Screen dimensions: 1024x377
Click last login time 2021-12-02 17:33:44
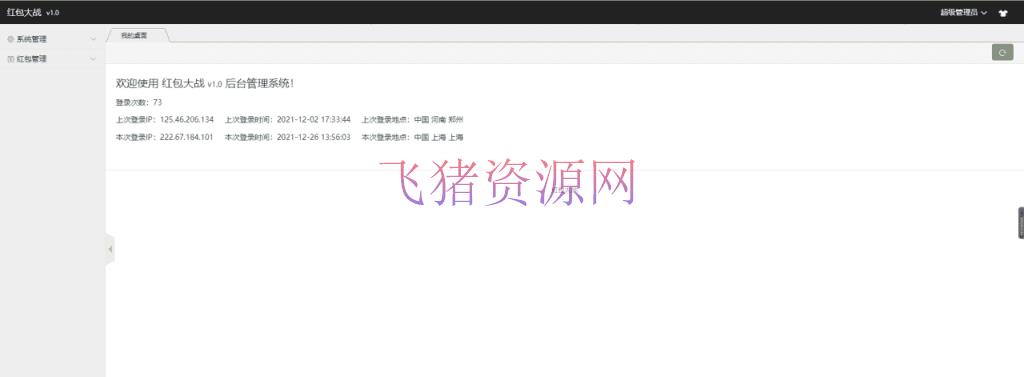click(x=314, y=120)
